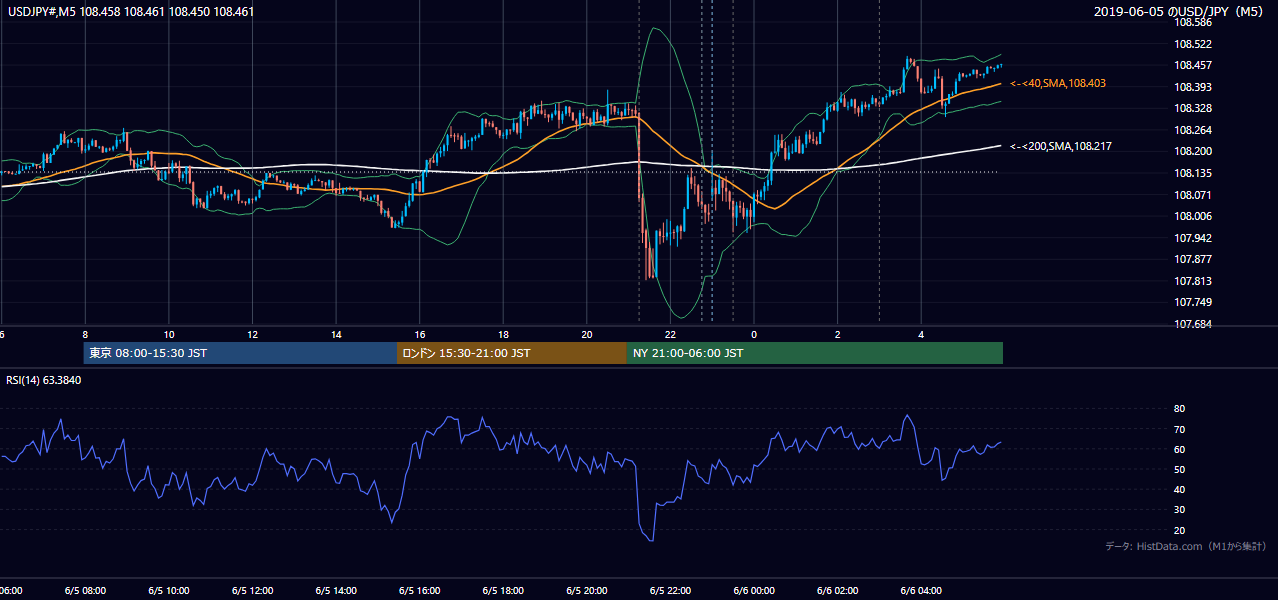The image size is (1278, 600).
Task: Click the 6/5 20:00 bottom time label
Action: pos(587,590)
